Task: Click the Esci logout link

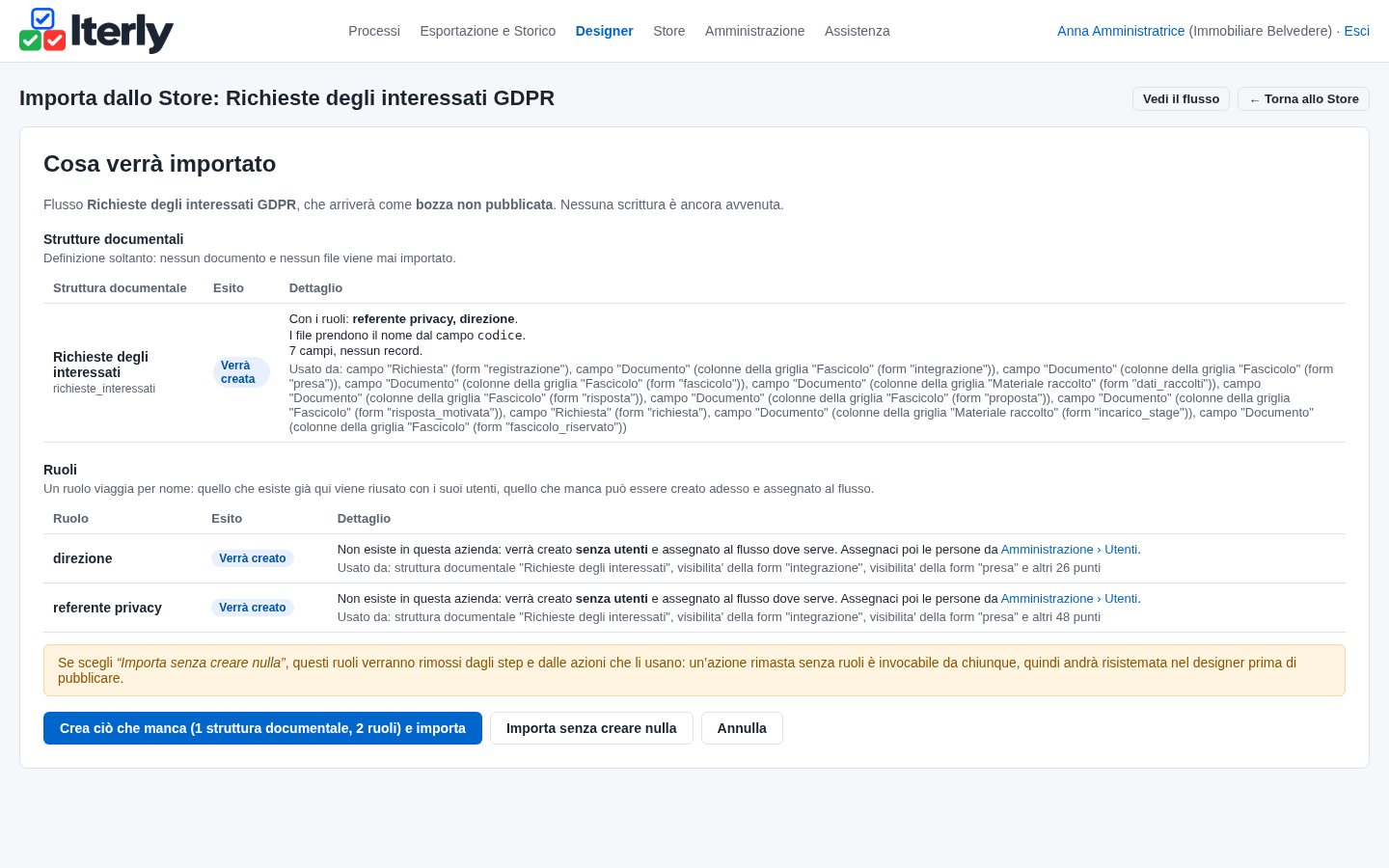Action: point(1356,31)
